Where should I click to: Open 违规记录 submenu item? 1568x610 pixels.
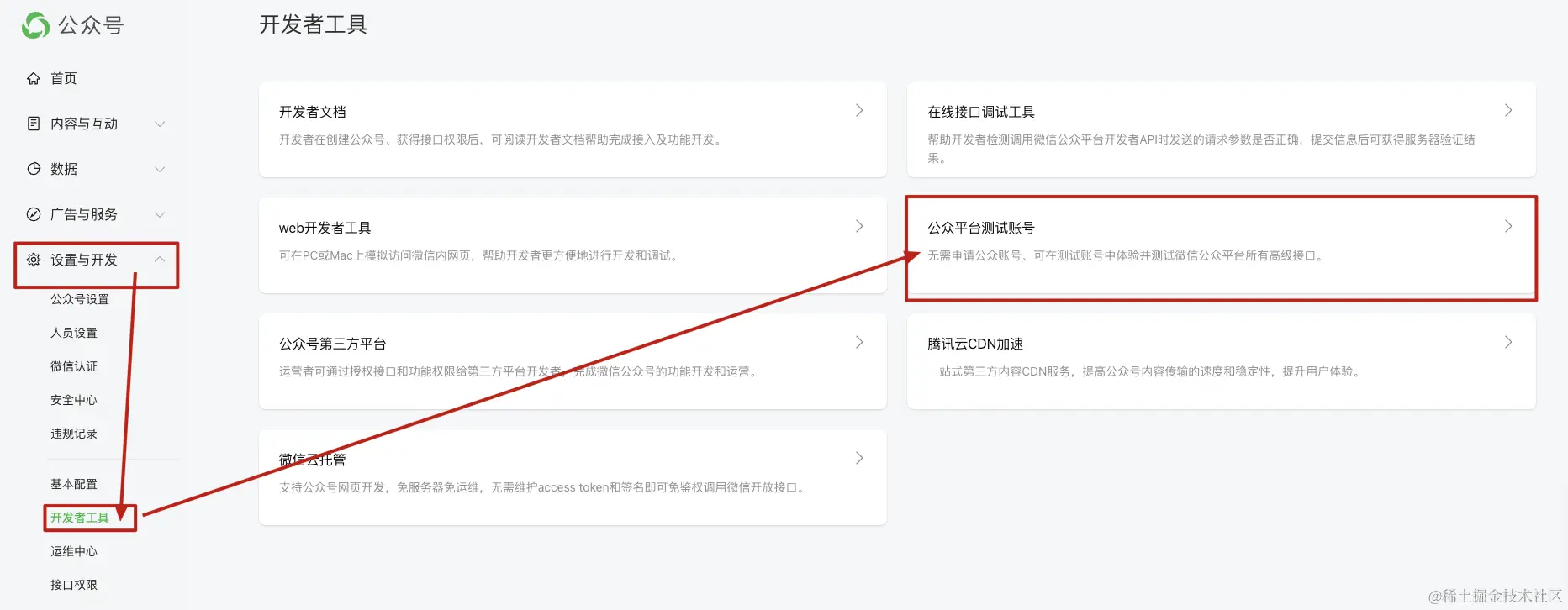74,434
